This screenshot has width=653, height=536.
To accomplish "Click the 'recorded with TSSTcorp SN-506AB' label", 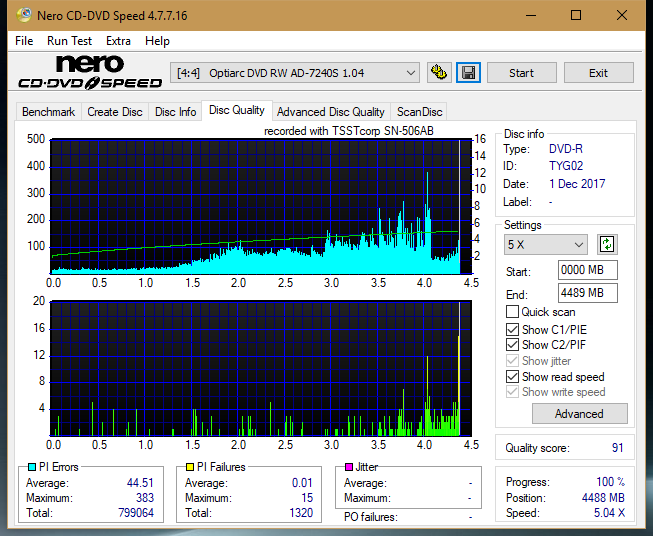I will [349, 131].
